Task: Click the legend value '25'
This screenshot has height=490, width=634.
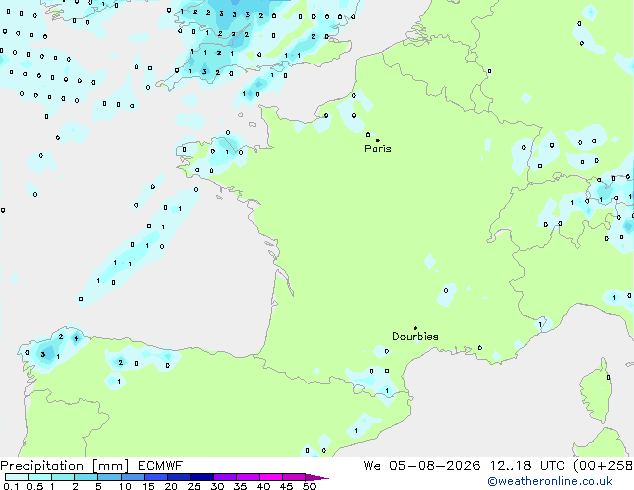Action: point(194,486)
